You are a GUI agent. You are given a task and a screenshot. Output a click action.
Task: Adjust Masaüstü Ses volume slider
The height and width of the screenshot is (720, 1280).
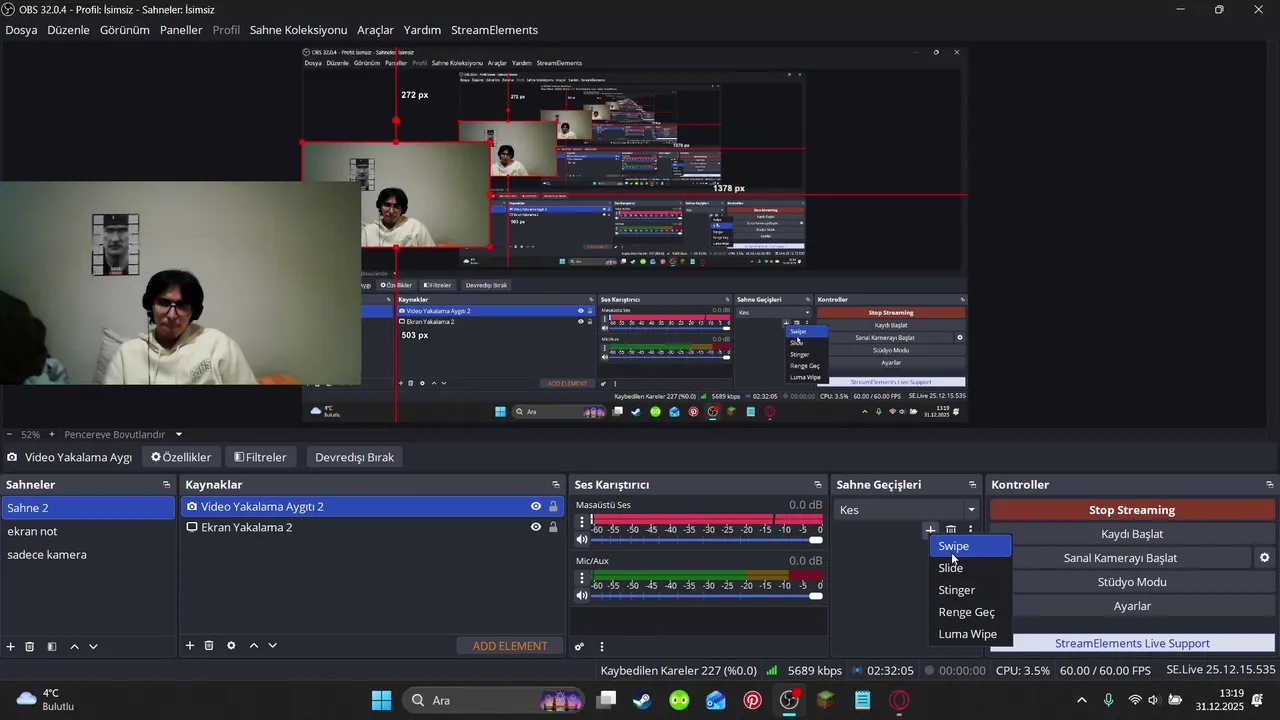(x=707, y=540)
